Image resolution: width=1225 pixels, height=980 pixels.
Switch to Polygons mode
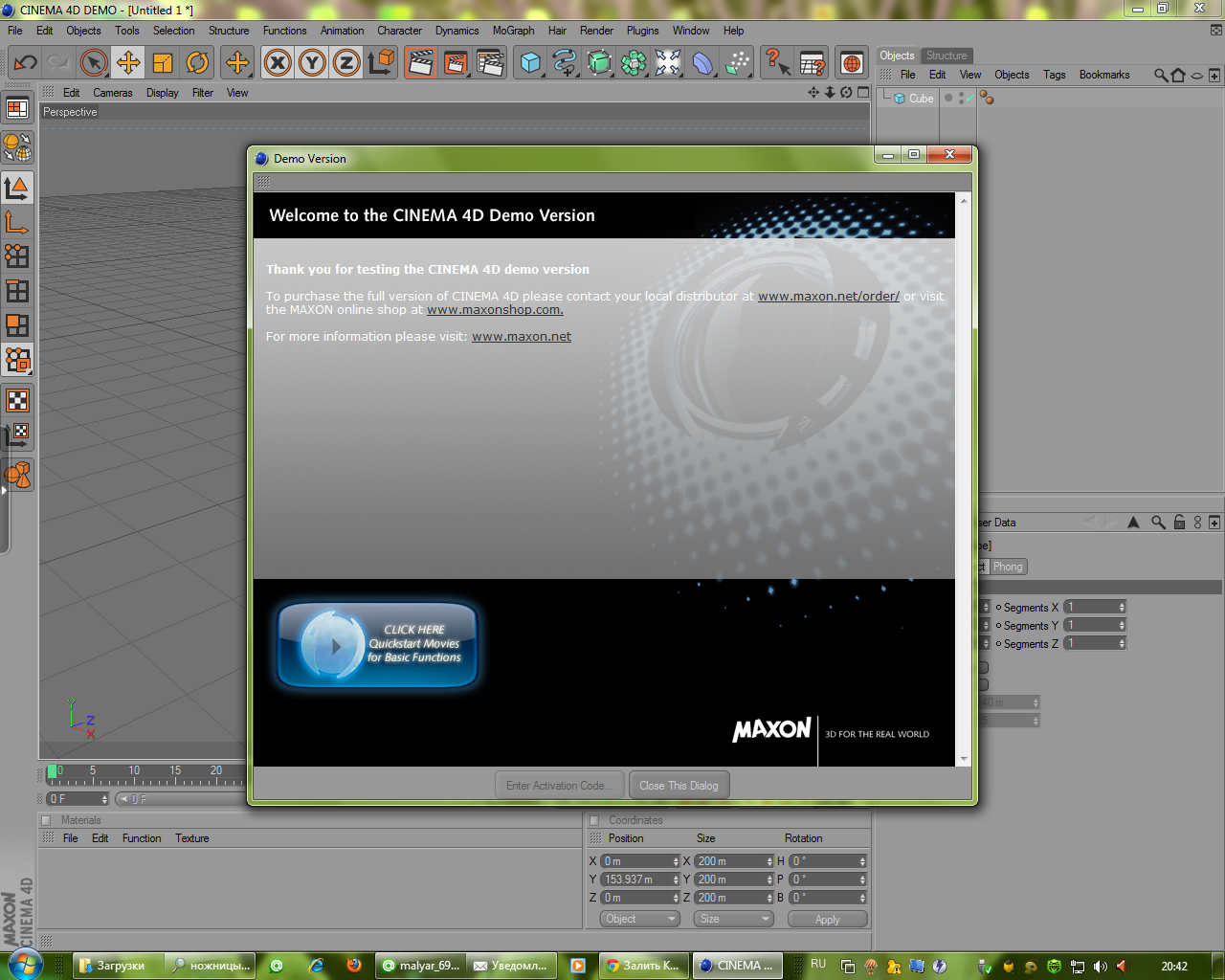[x=17, y=325]
